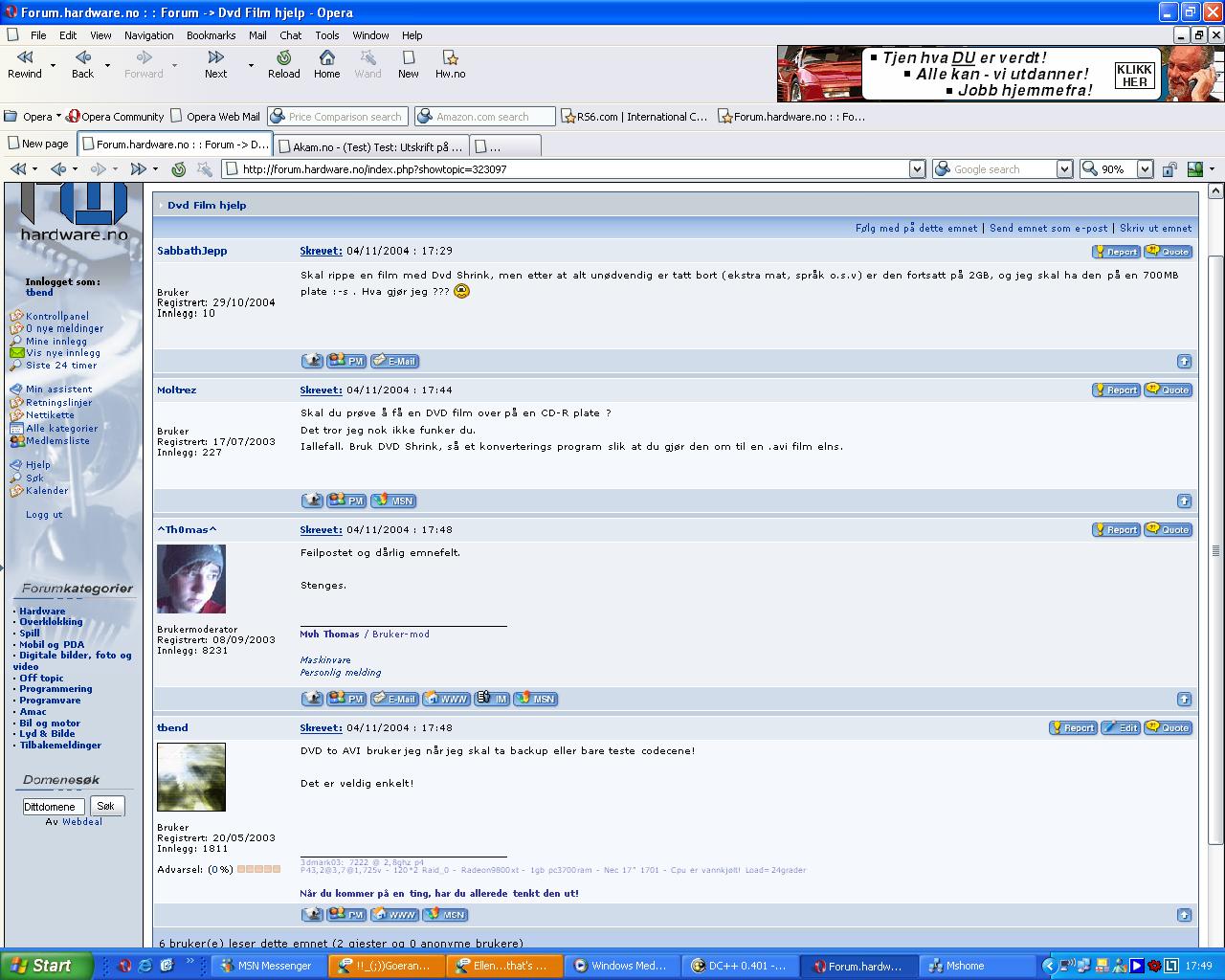Click the padlock security icon by zoom box

(1169, 169)
